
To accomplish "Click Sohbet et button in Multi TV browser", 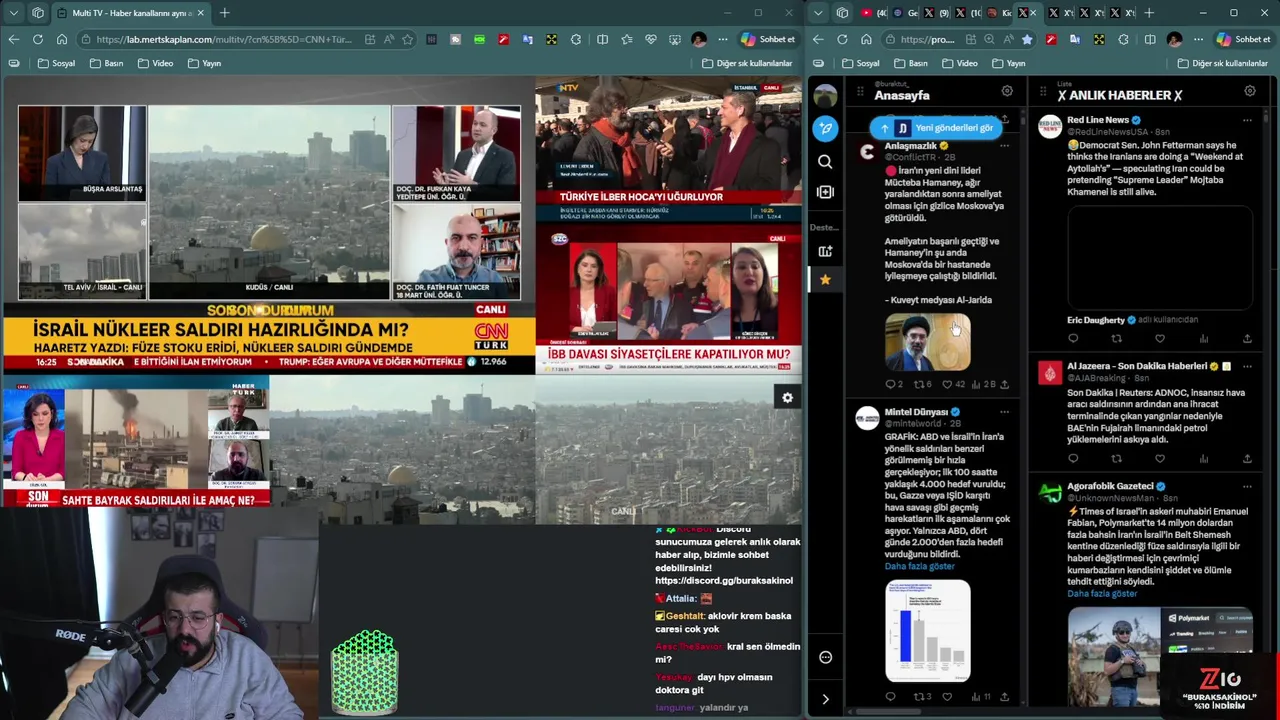I will coord(767,39).
